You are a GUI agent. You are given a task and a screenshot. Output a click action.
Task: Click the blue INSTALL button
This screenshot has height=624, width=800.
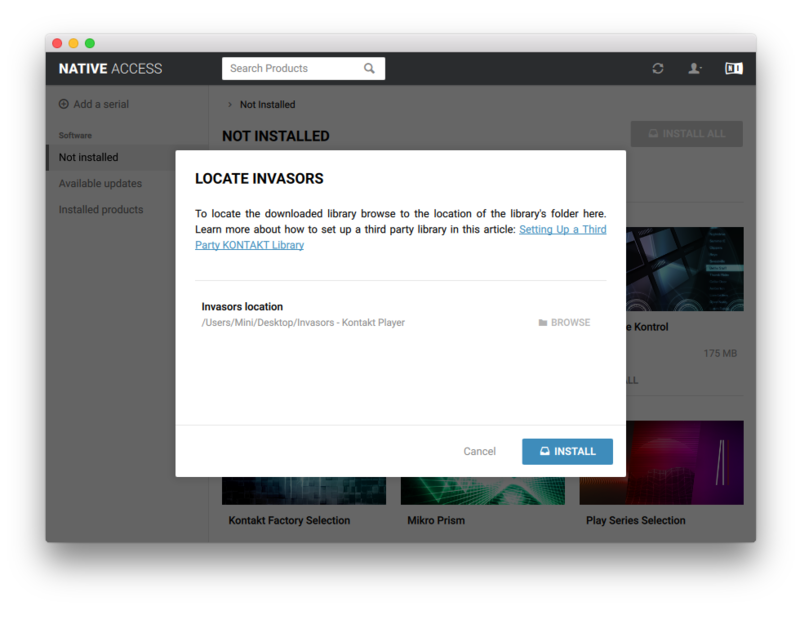567,452
